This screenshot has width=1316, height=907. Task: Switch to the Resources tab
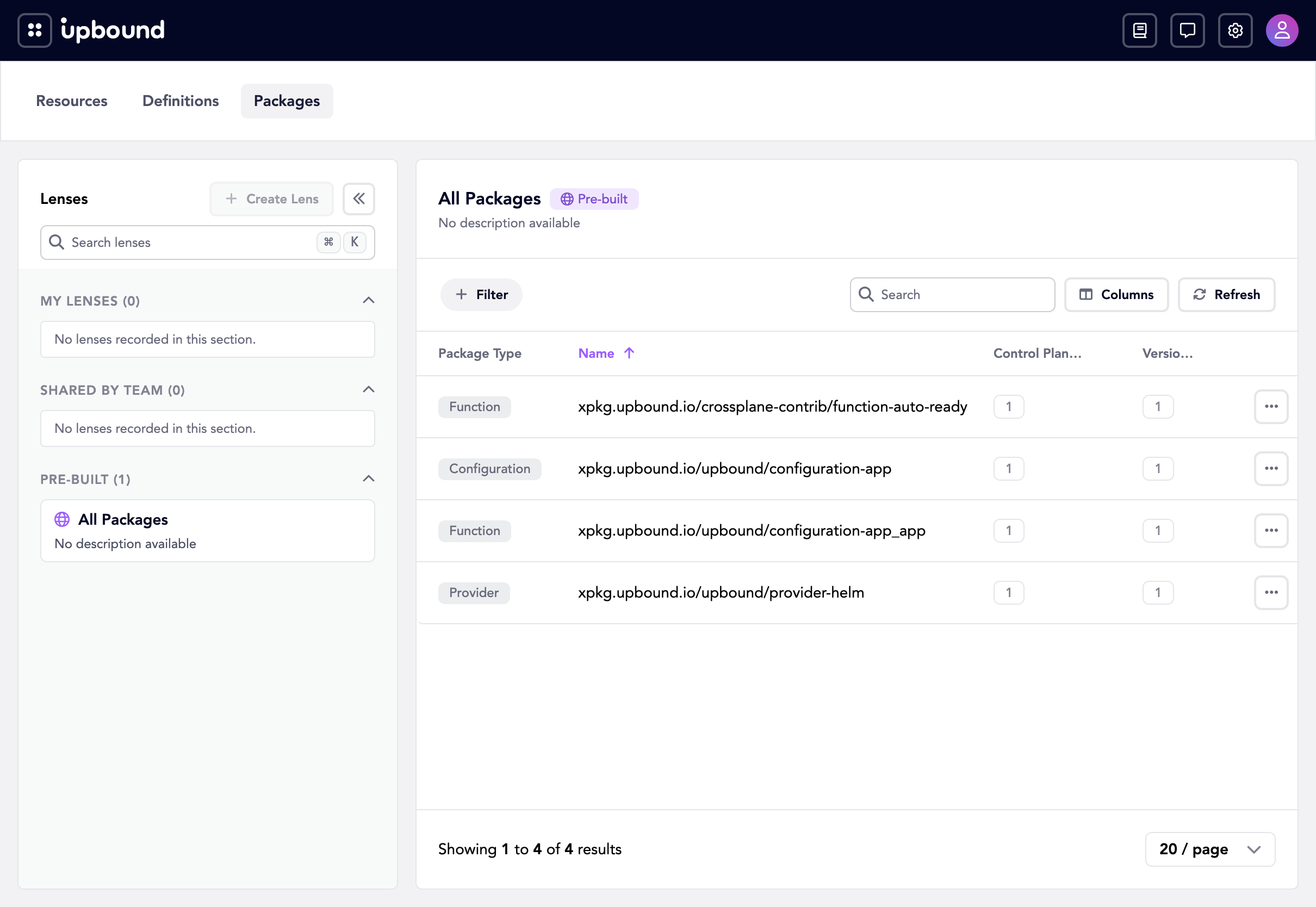72,101
